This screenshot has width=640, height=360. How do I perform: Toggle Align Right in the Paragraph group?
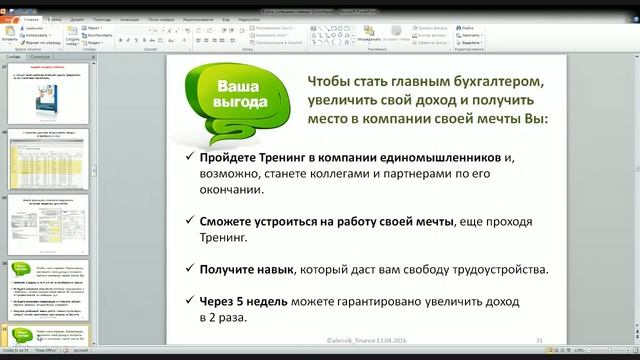[x=214, y=40]
